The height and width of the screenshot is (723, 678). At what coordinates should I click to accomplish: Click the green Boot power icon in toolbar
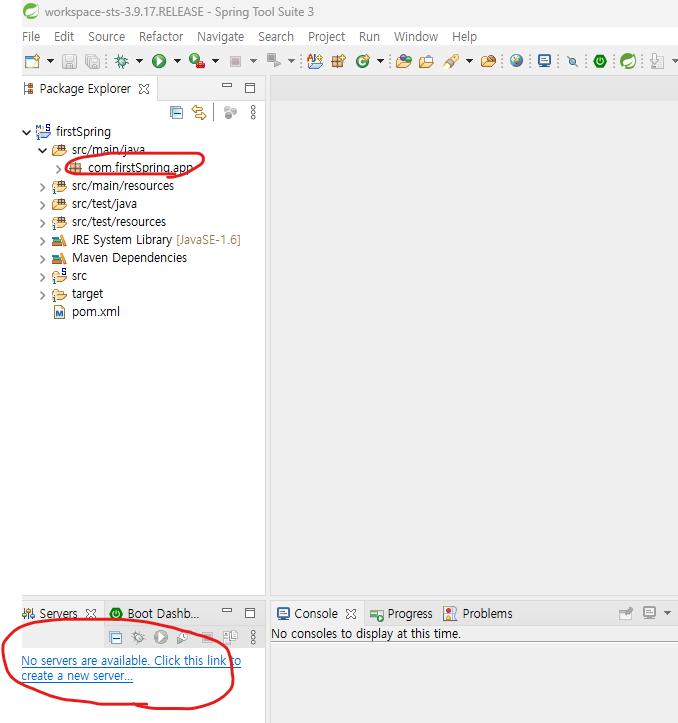(x=600, y=61)
